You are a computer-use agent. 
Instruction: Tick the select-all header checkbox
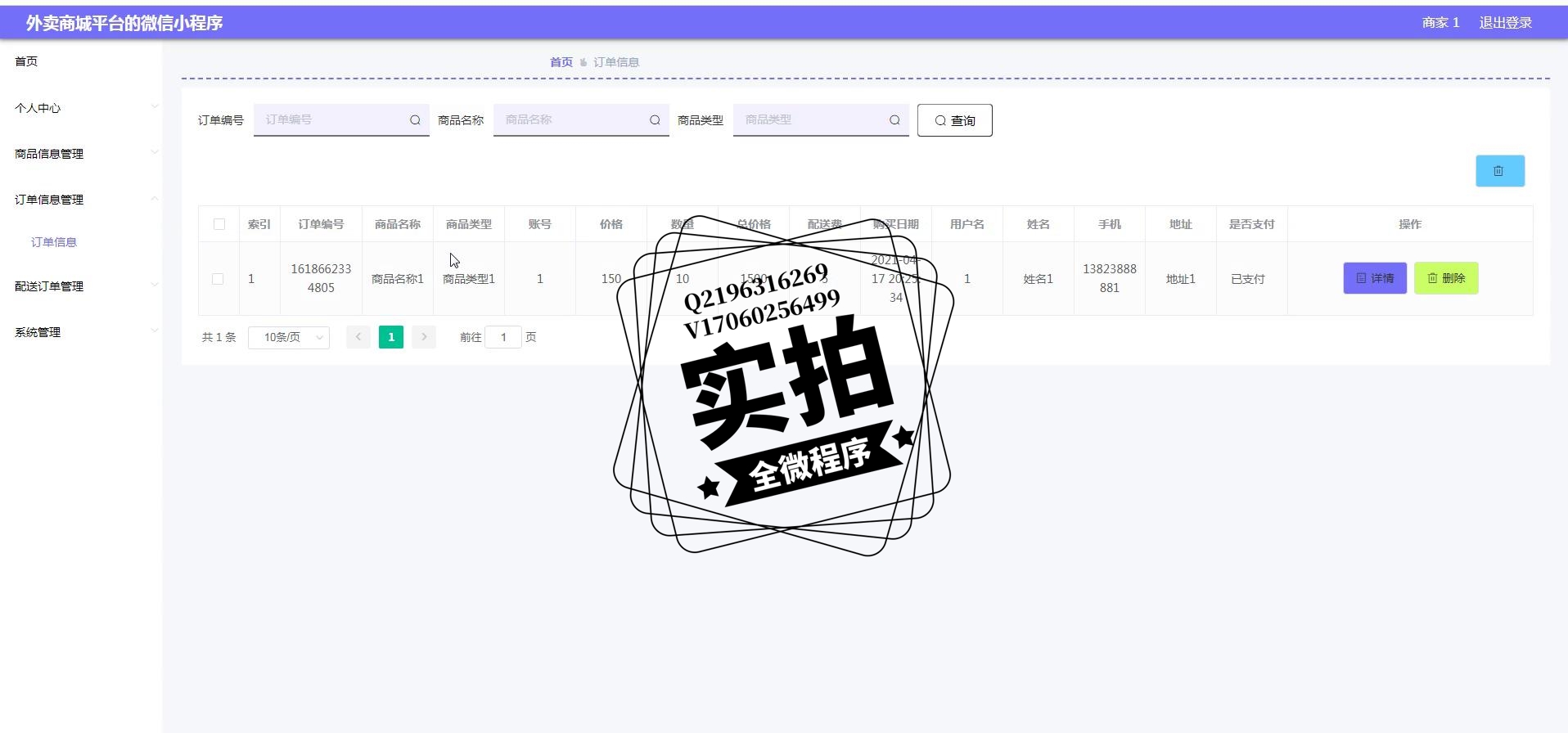click(219, 224)
